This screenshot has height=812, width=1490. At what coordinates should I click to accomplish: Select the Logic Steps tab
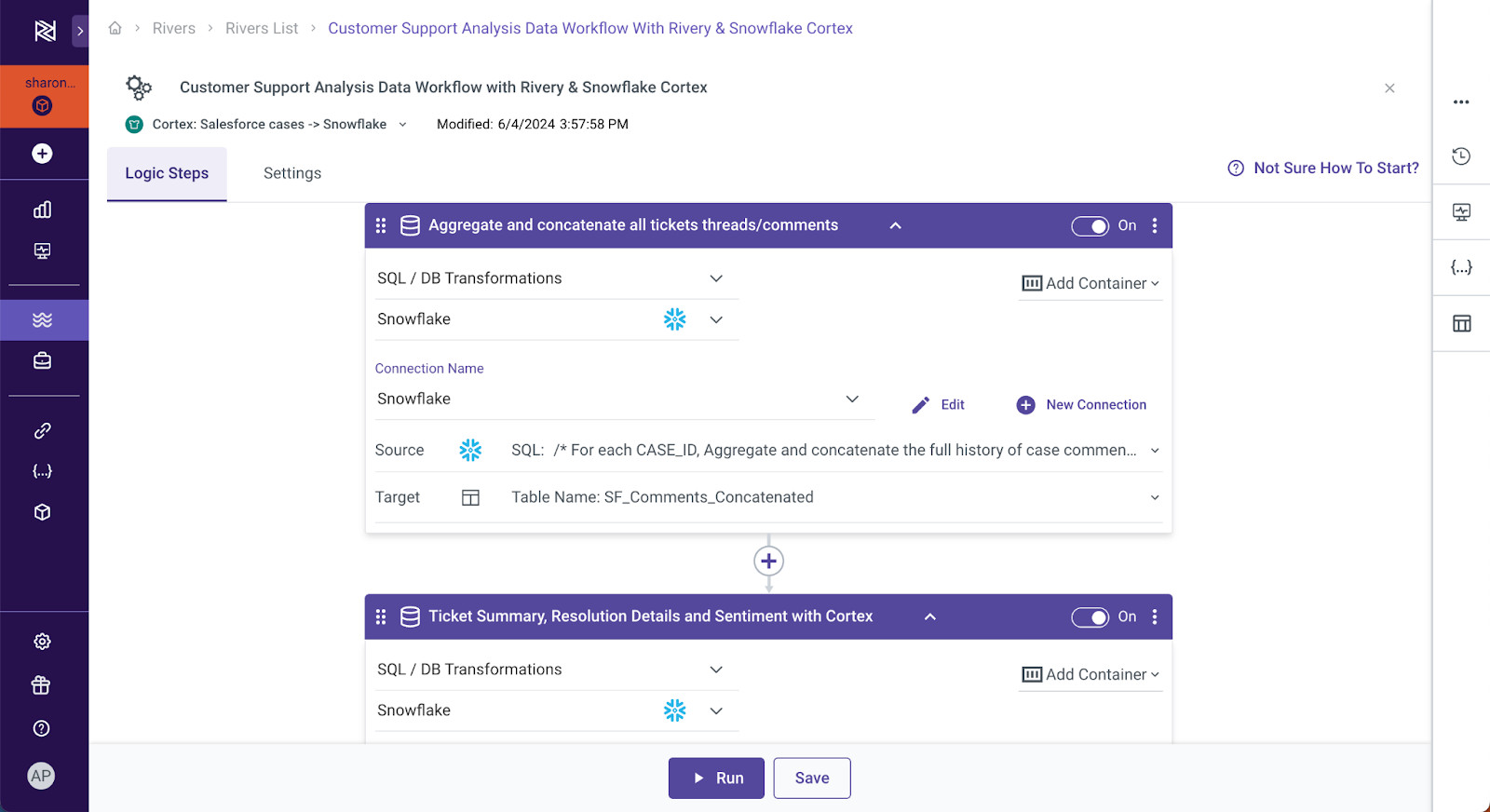[167, 173]
